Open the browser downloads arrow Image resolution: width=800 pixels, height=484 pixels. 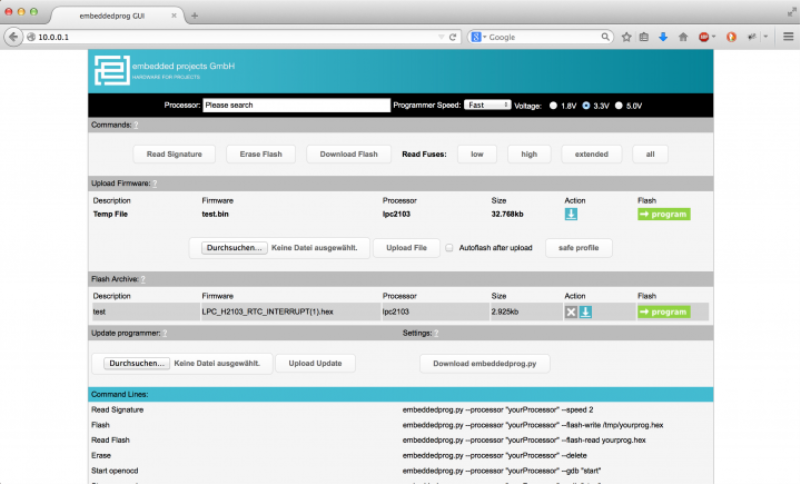coord(663,37)
